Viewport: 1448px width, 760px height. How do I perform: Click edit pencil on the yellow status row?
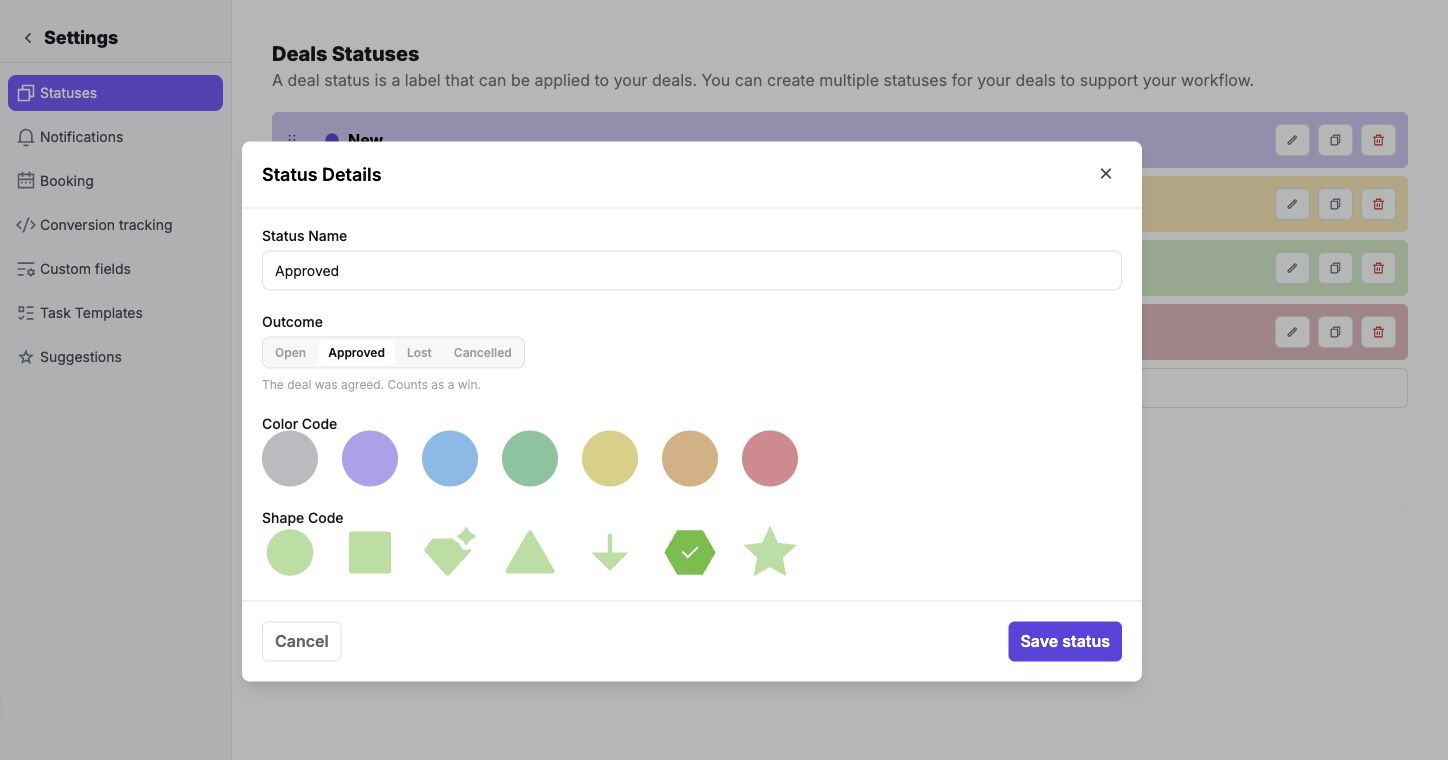tap(1292, 204)
